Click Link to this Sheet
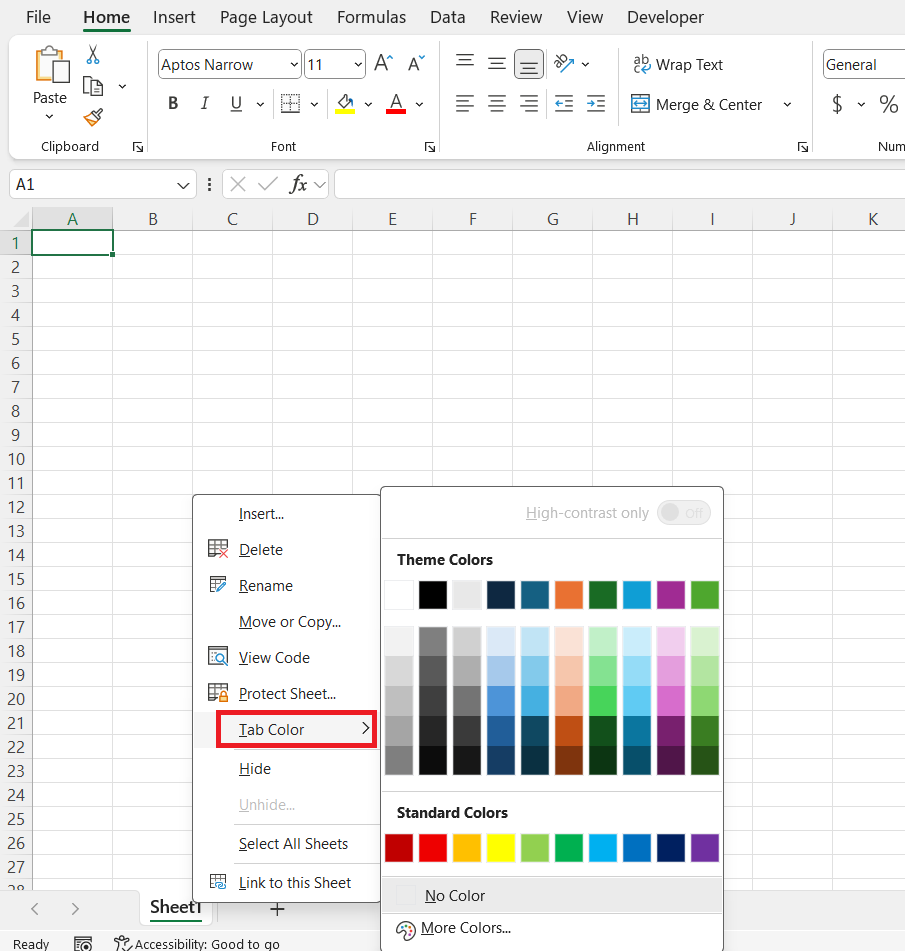Viewport: 905px width, 951px height. tap(286, 882)
